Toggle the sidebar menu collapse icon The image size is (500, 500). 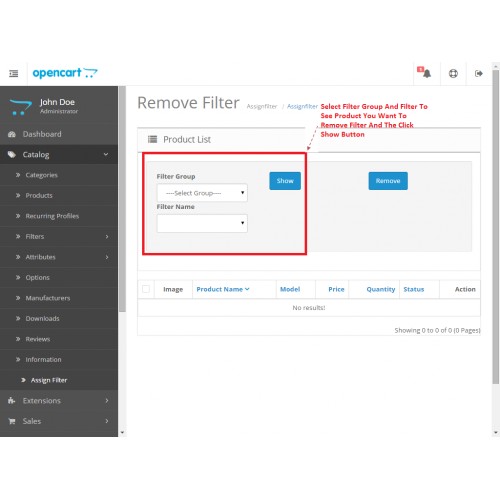coord(13,73)
